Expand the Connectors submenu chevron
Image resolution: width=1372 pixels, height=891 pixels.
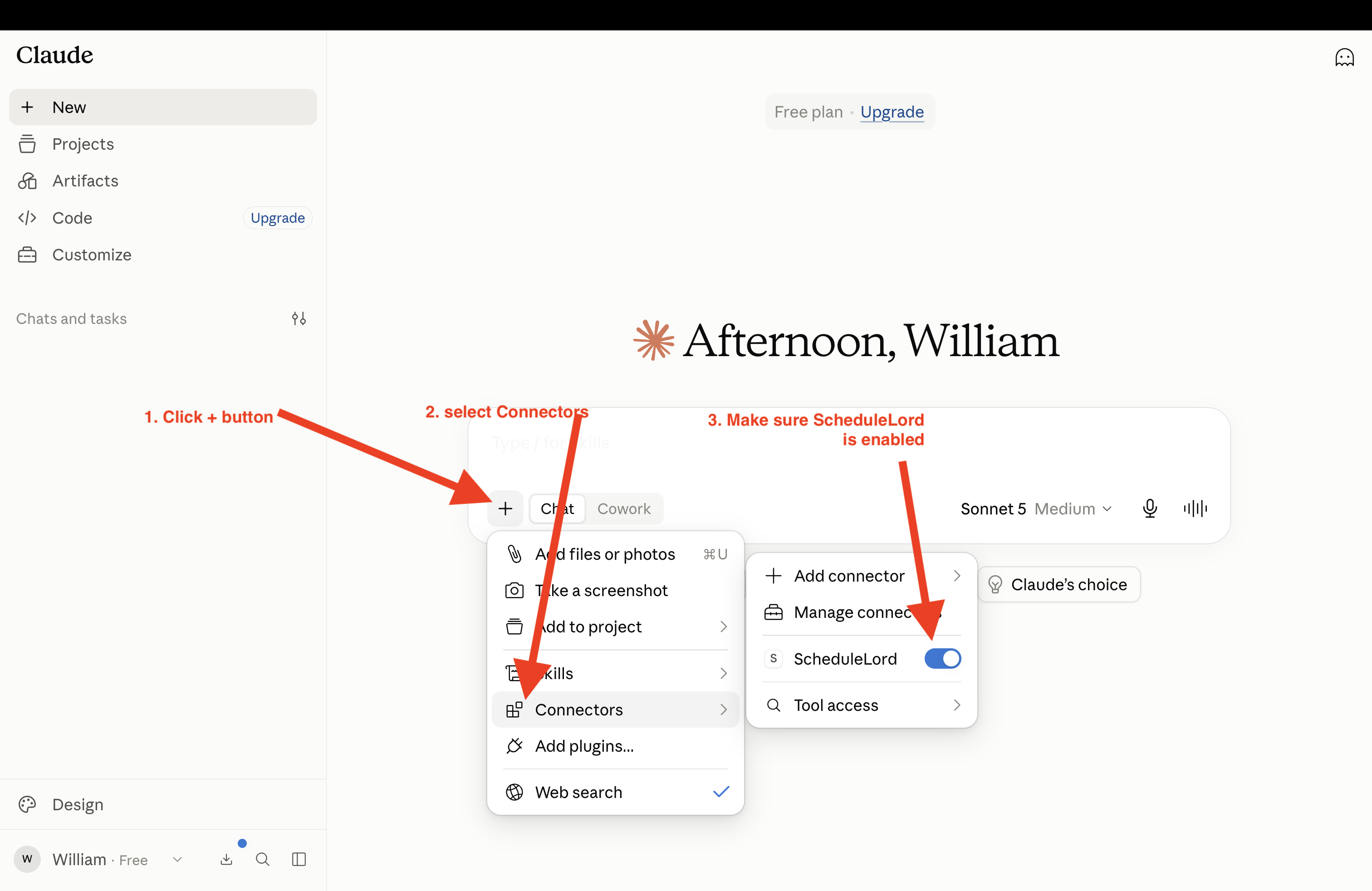(724, 710)
